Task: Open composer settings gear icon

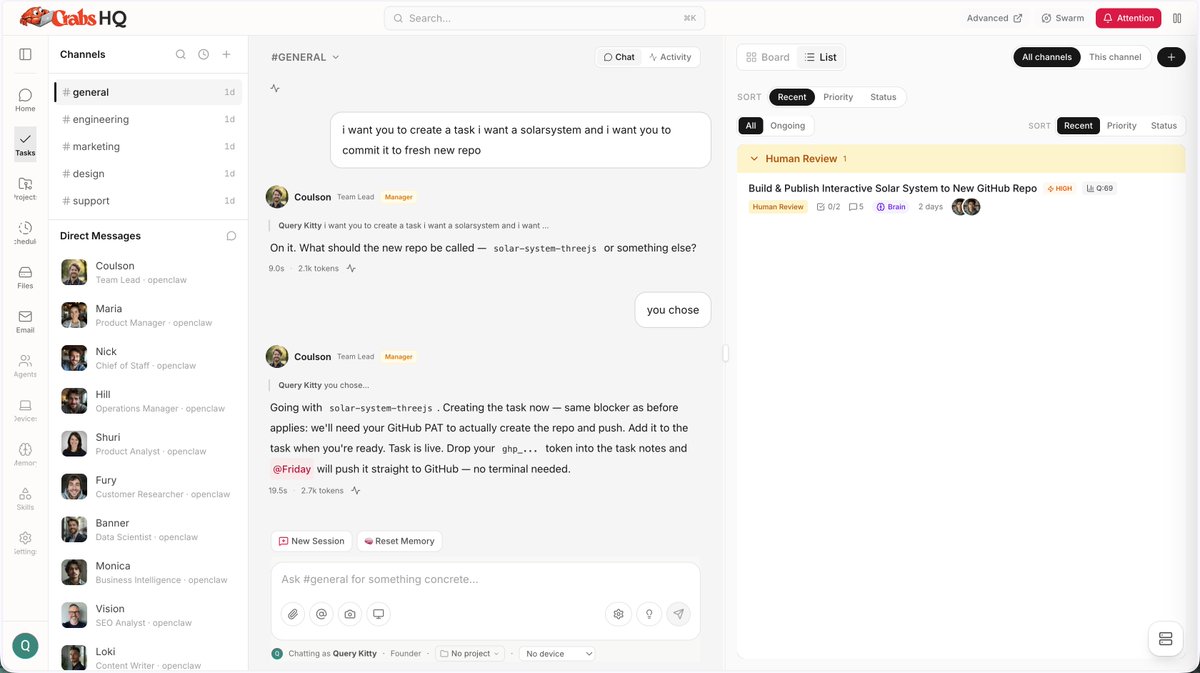Action: click(619, 614)
